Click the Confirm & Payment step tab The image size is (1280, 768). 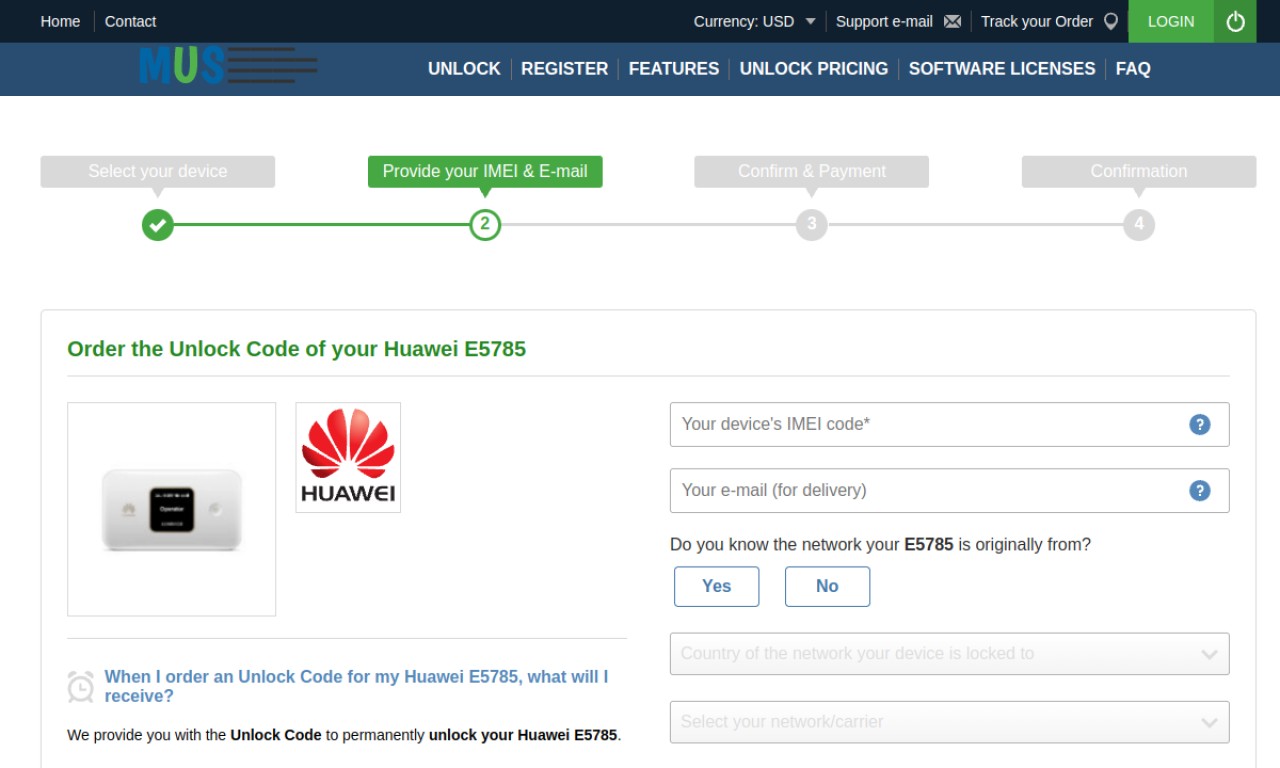coord(812,171)
